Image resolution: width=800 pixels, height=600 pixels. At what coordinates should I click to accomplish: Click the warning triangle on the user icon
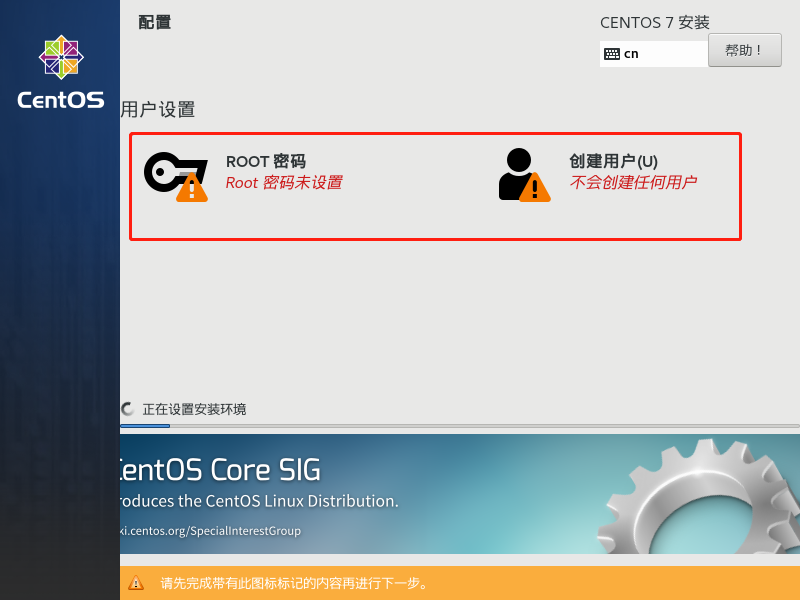(x=535, y=187)
